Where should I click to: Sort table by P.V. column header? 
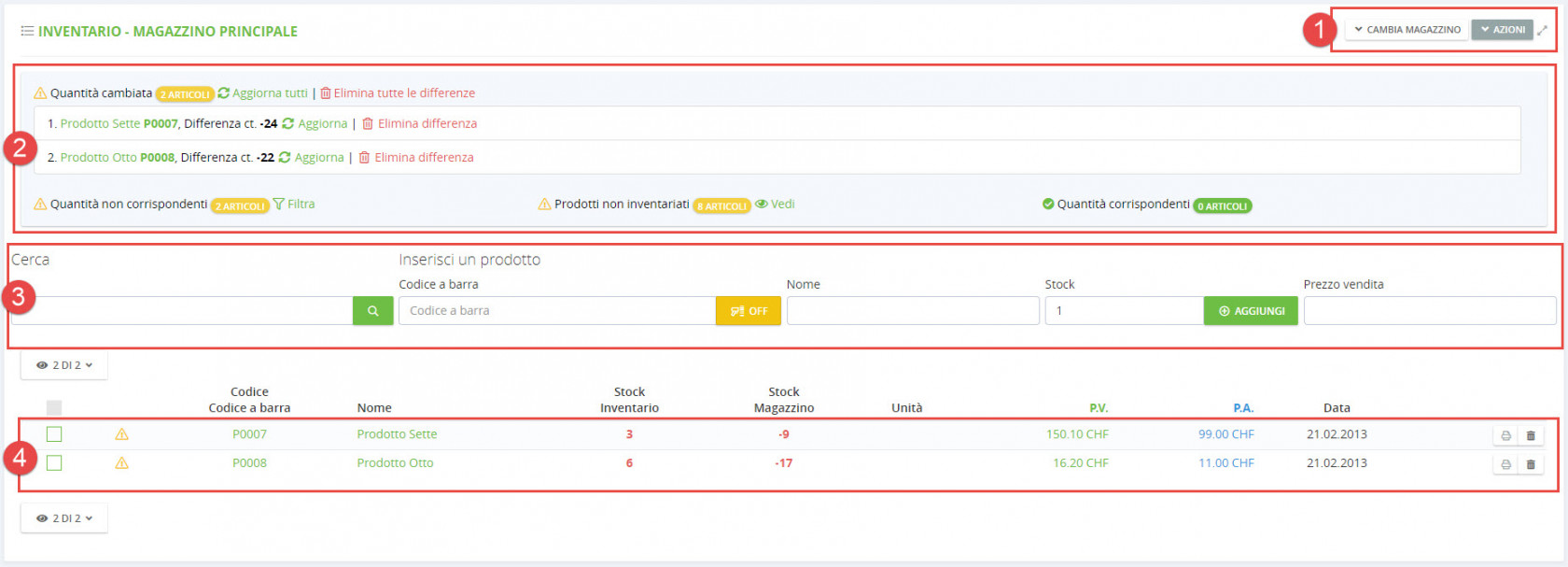(x=1098, y=408)
